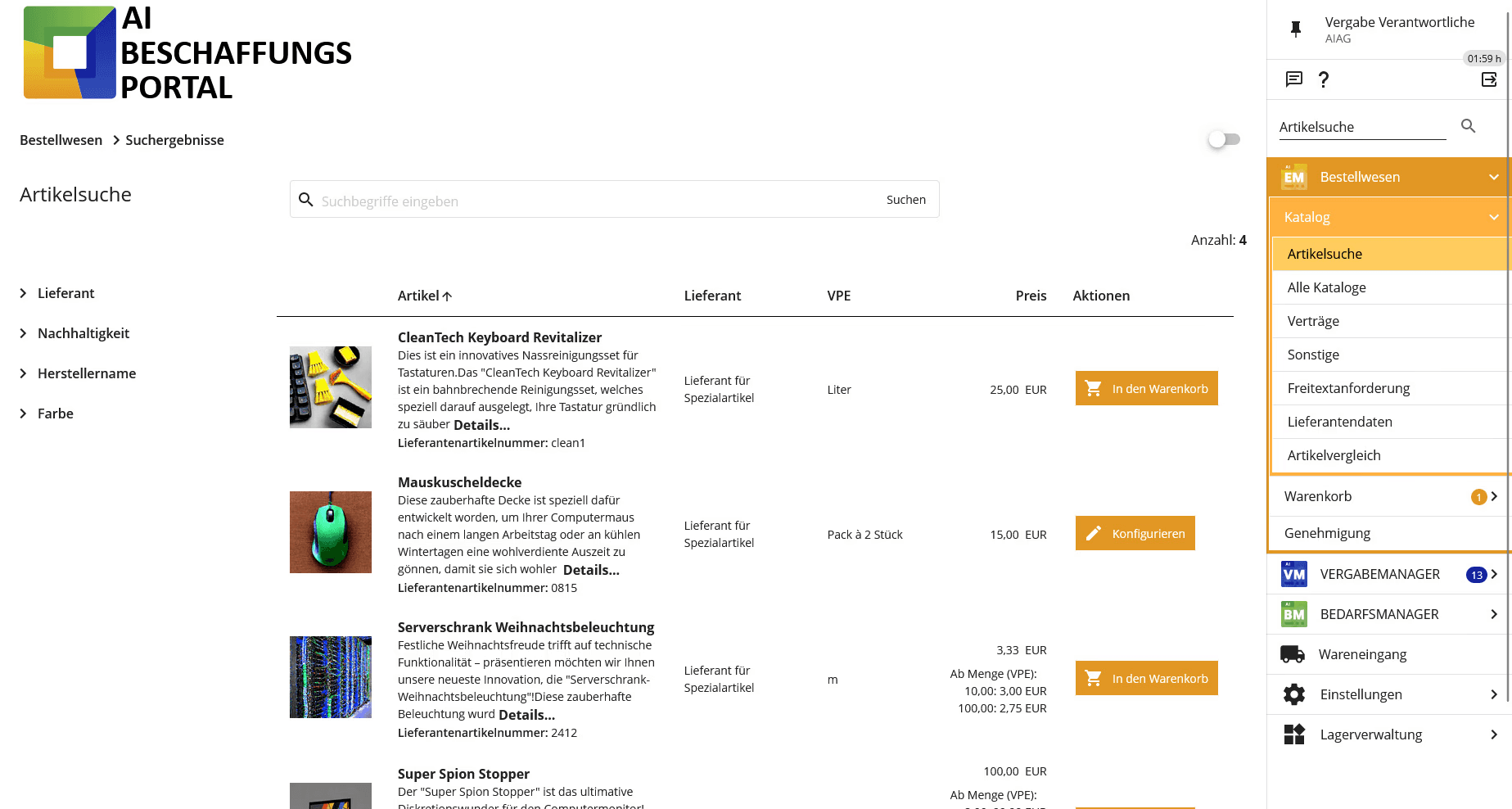Image resolution: width=1512 pixels, height=809 pixels.
Task: Click the VM Vergabemanager module icon
Action: coord(1294,574)
